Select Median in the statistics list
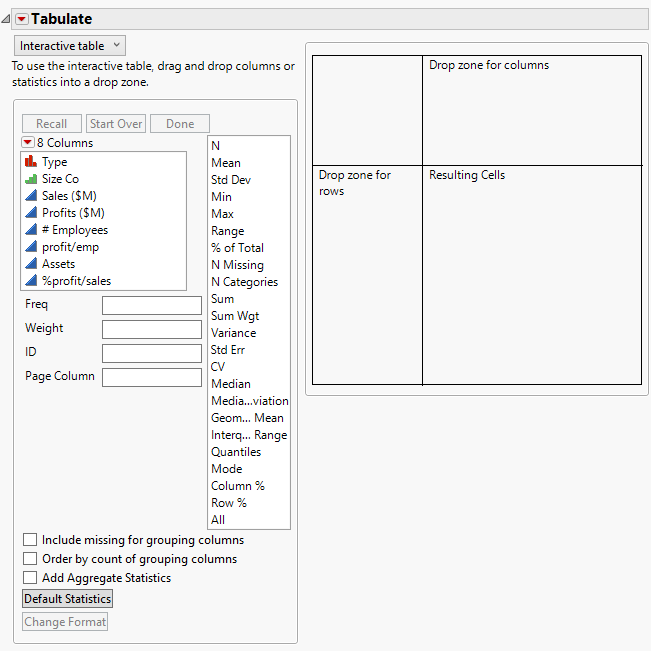The width and height of the screenshot is (651, 651). pos(231,384)
